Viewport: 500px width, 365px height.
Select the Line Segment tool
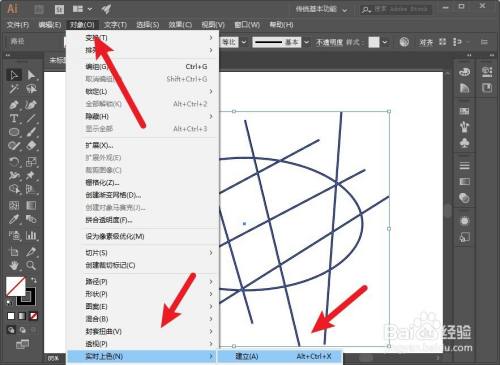tap(31, 118)
